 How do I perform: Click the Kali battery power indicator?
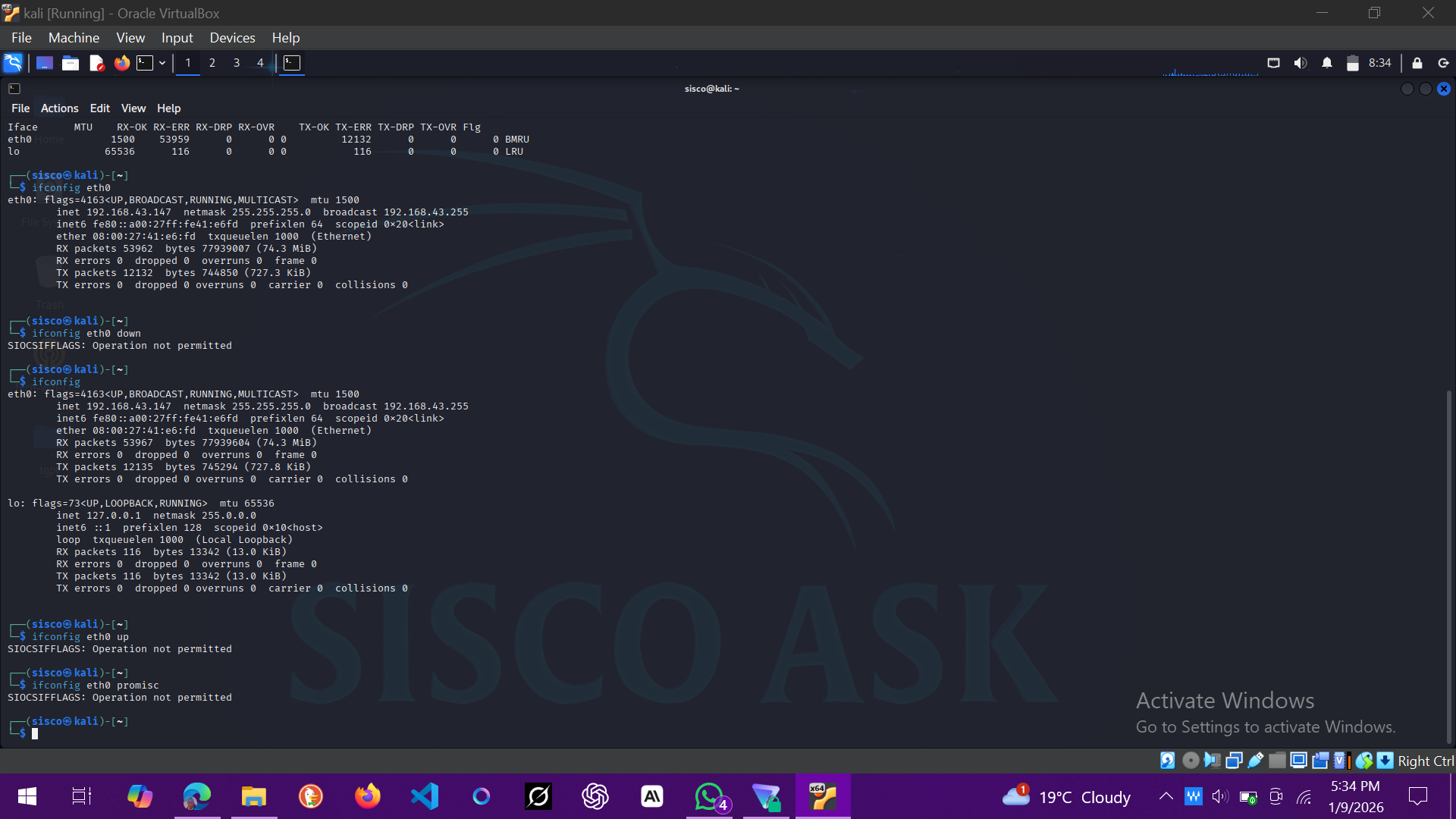[1353, 63]
